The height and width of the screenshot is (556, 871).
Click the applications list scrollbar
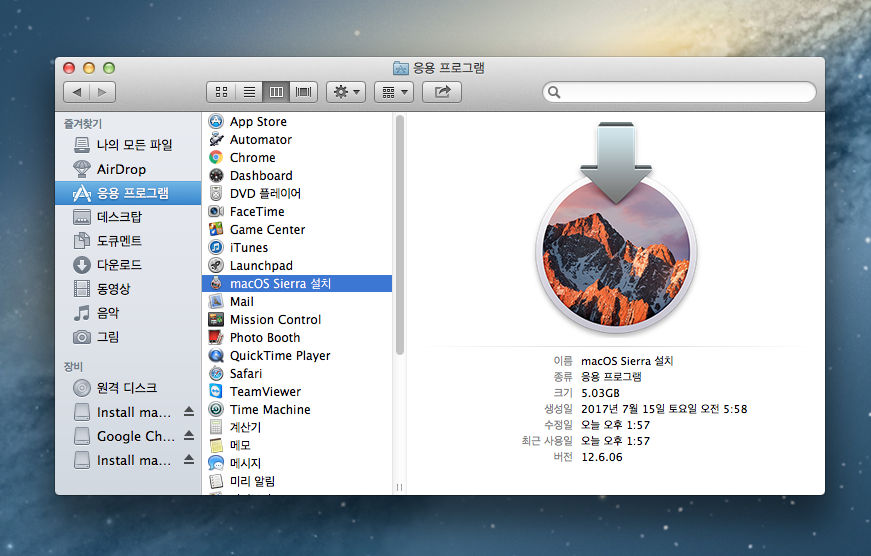[x=399, y=234]
